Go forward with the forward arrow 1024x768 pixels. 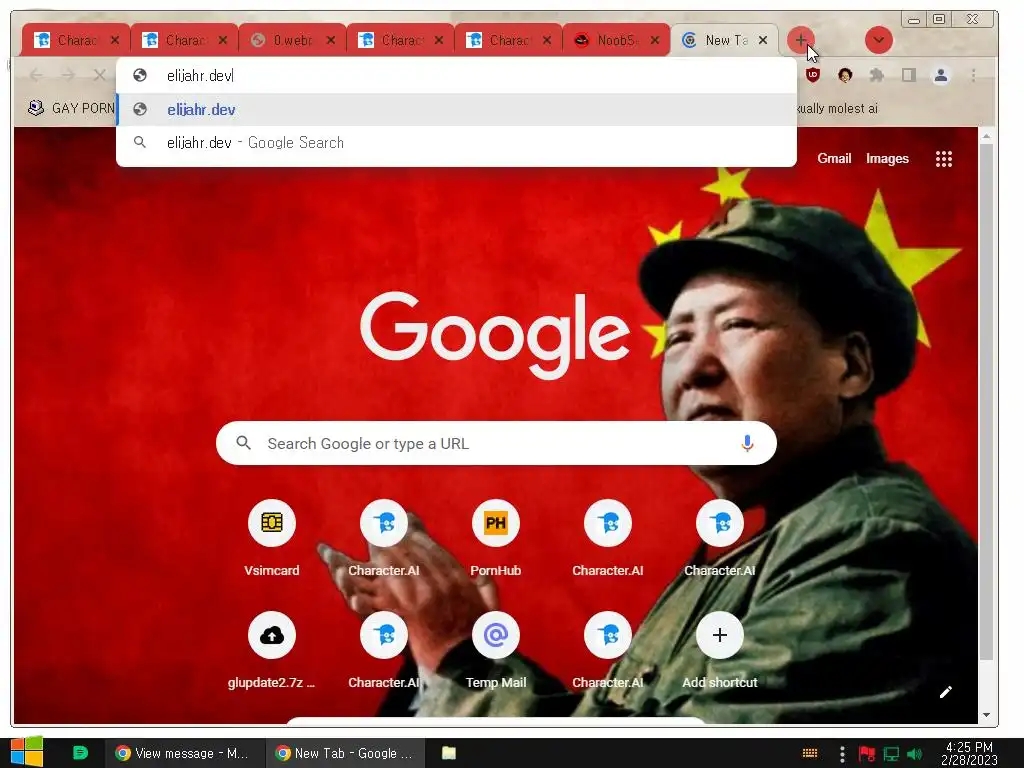tap(68, 75)
